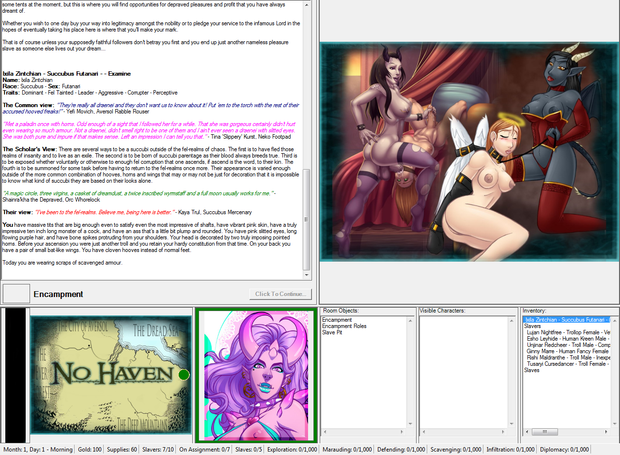The image size is (620, 455).
Task: Select highlighted player entry in Inventory list
Action: (x=567, y=319)
